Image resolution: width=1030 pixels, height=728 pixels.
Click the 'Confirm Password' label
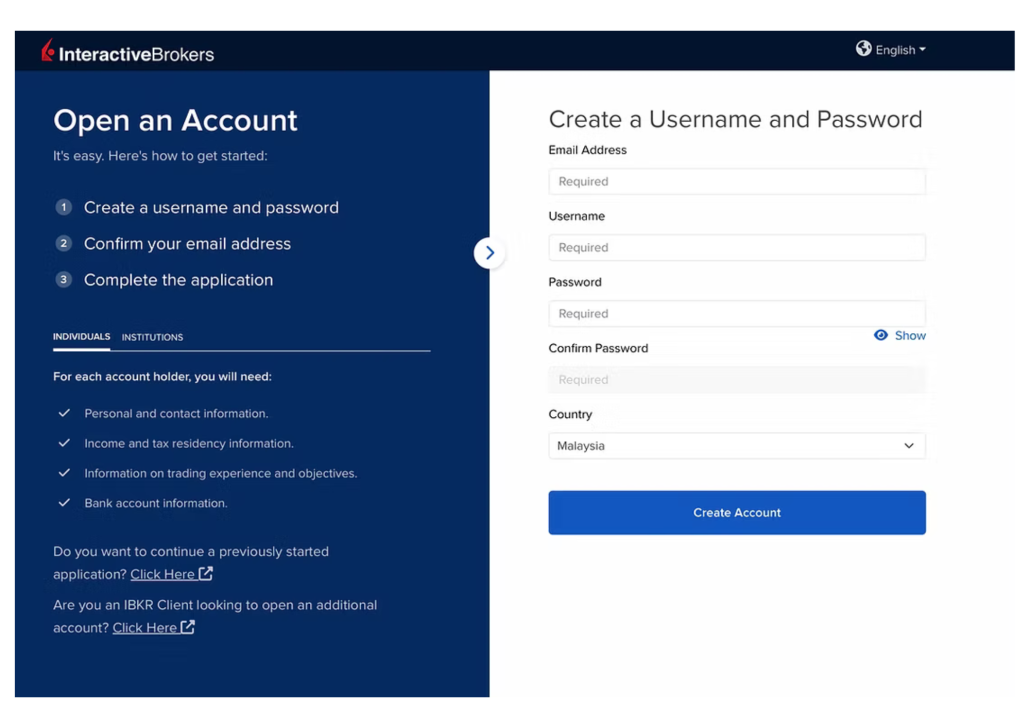click(598, 348)
